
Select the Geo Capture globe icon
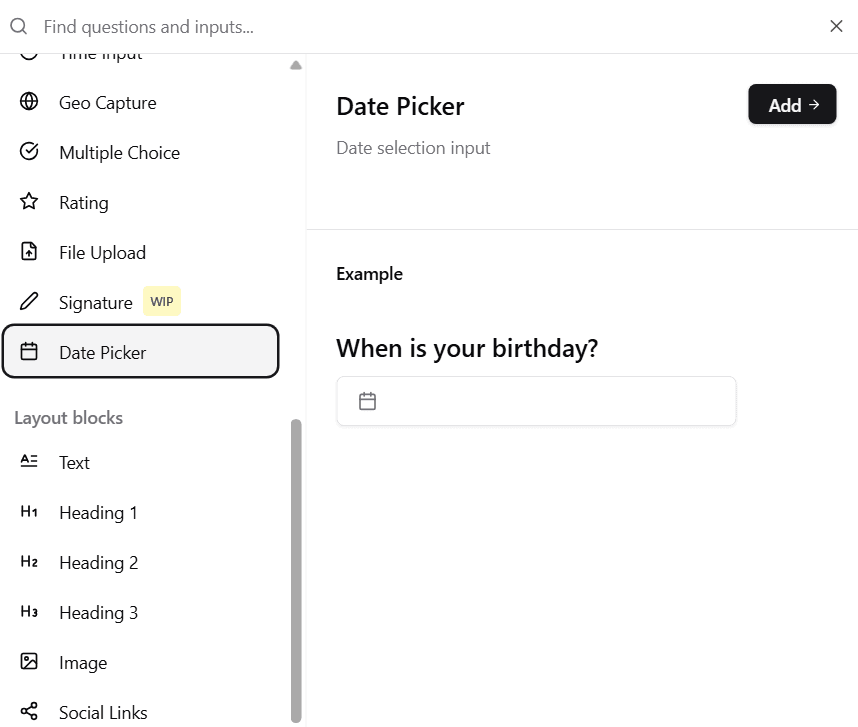click(x=27, y=102)
